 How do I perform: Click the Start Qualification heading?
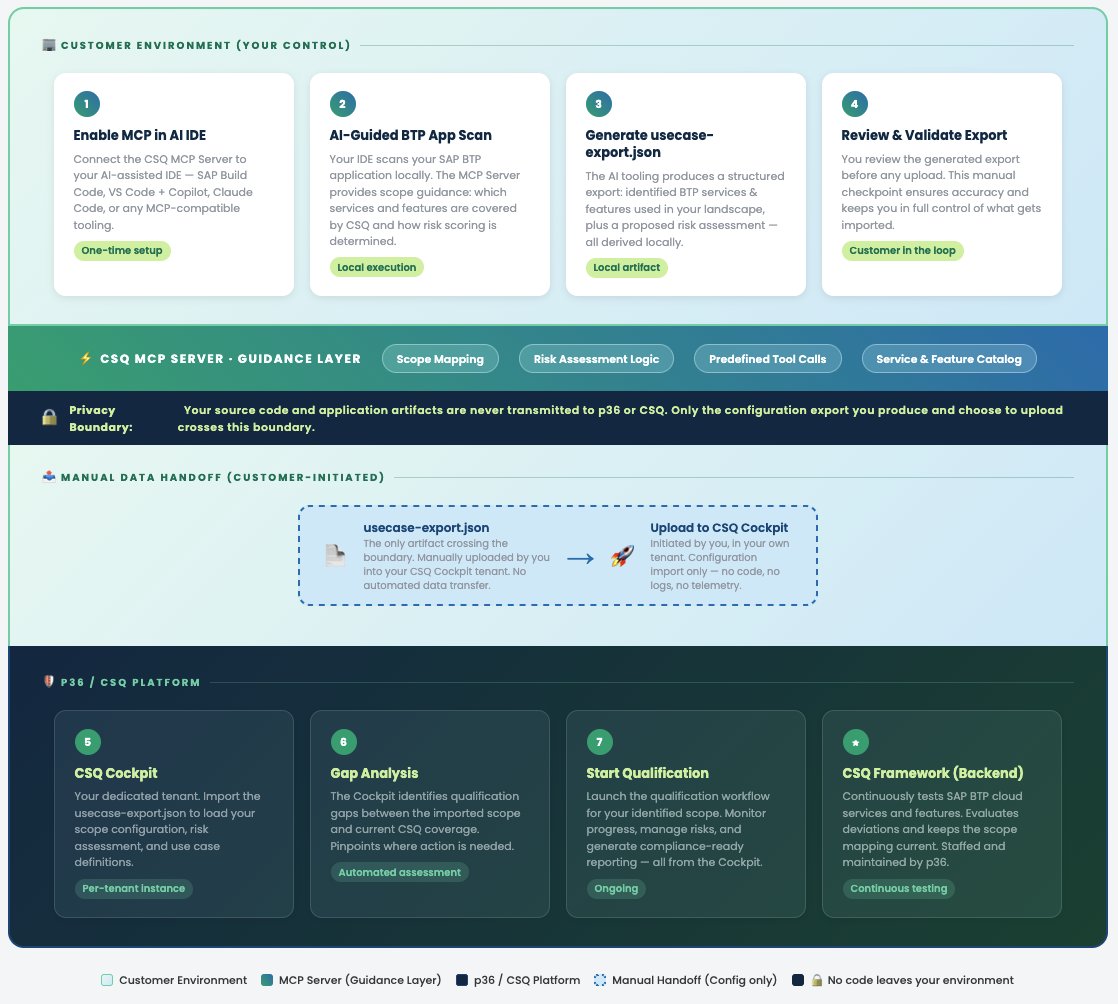pyautogui.click(x=647, y=773)
